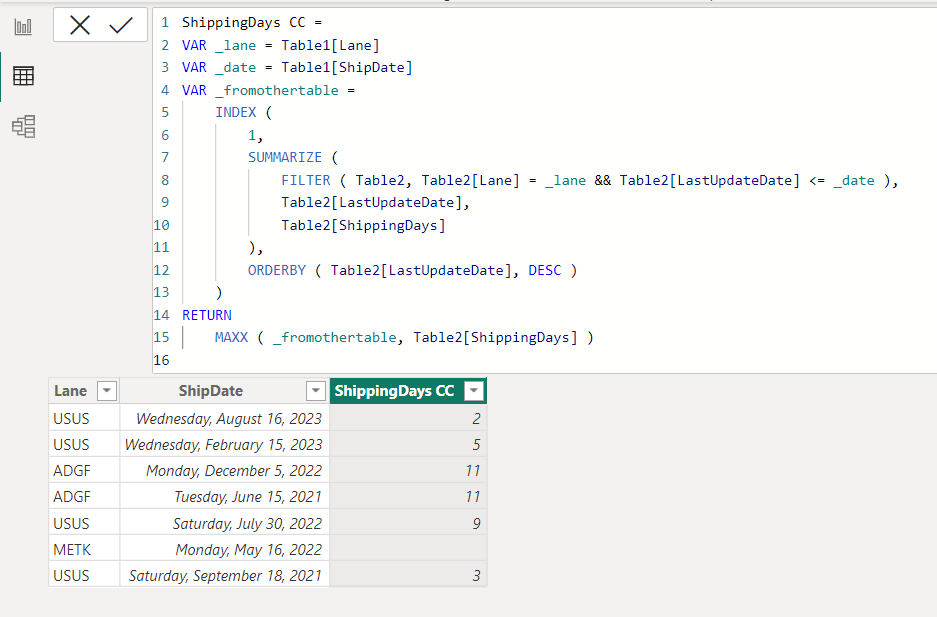
Task: Click ShippingDays value 9 cell
Action: point(408,523)
